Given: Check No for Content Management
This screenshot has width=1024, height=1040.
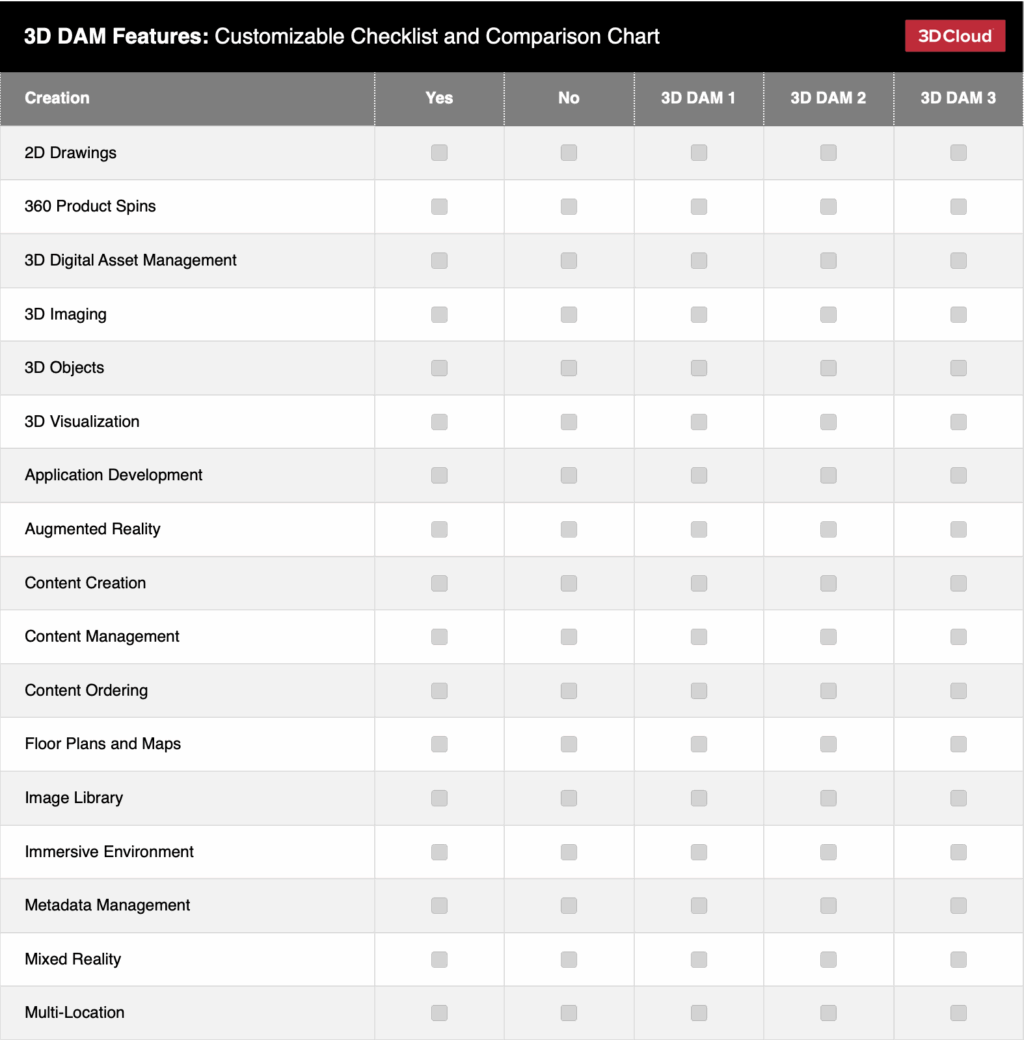Looking at the screenshot, I should 569,637.
